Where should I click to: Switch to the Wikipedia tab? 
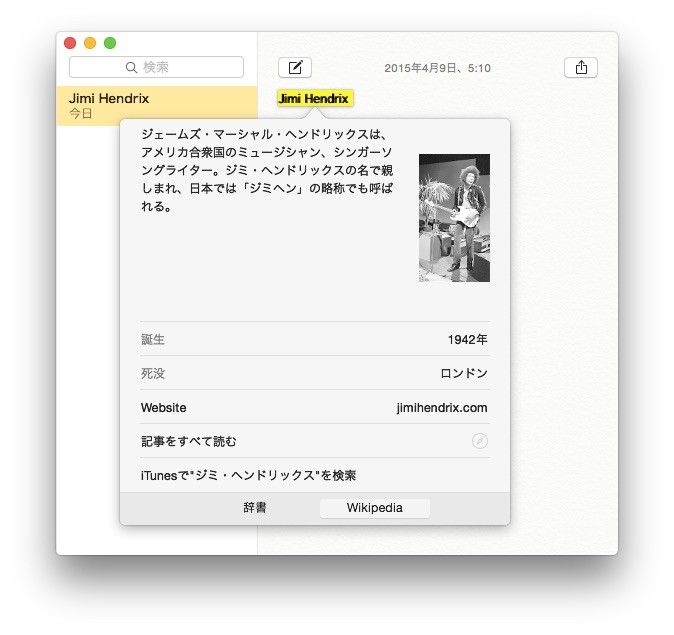pos(375,508)
